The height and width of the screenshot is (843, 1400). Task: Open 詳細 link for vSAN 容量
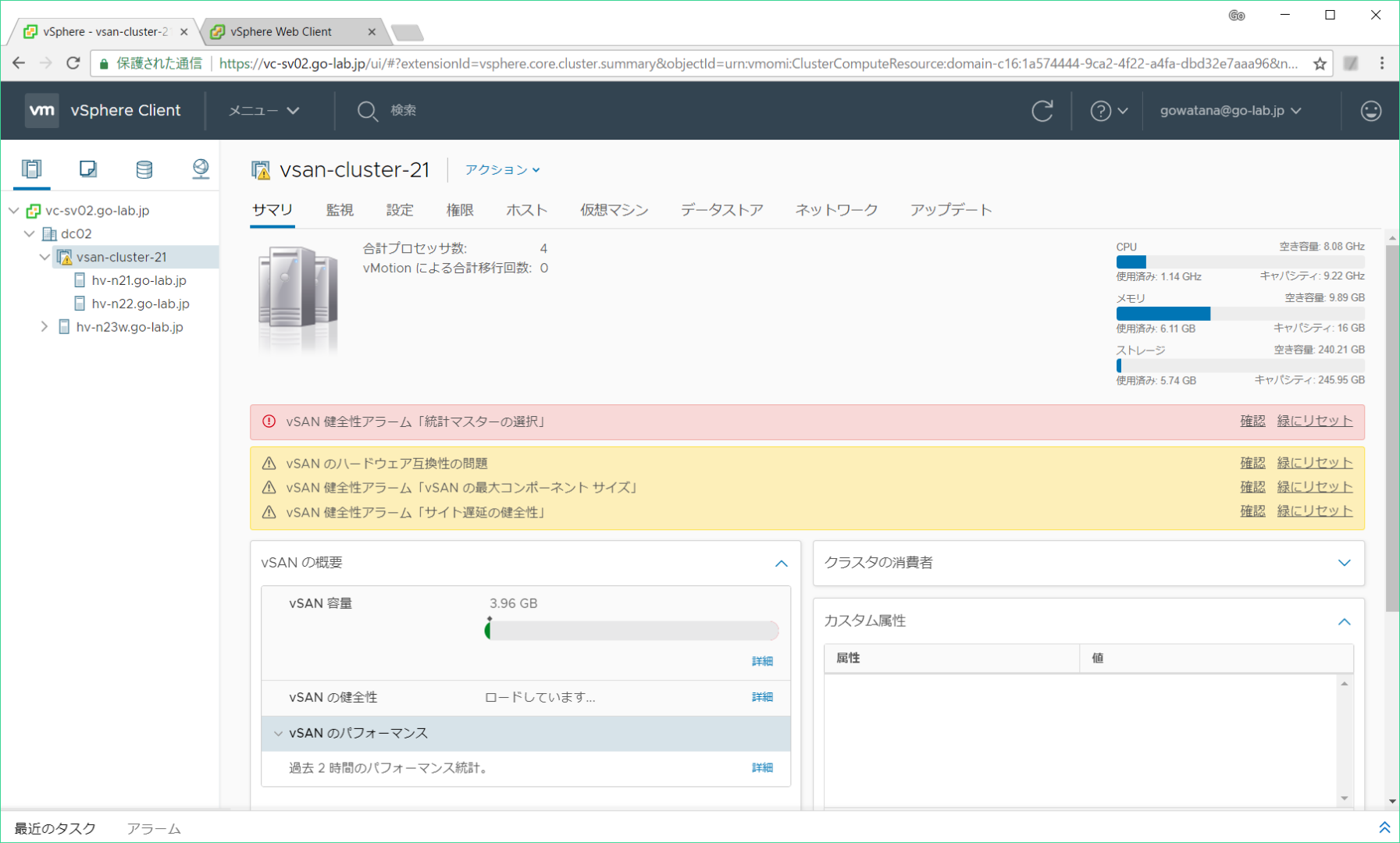point(762,661)
